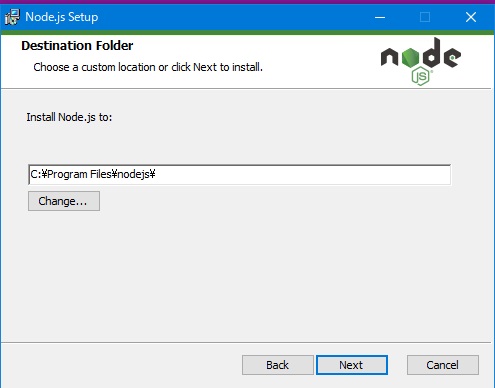Proceed with the Next button

tap(352, 365)
